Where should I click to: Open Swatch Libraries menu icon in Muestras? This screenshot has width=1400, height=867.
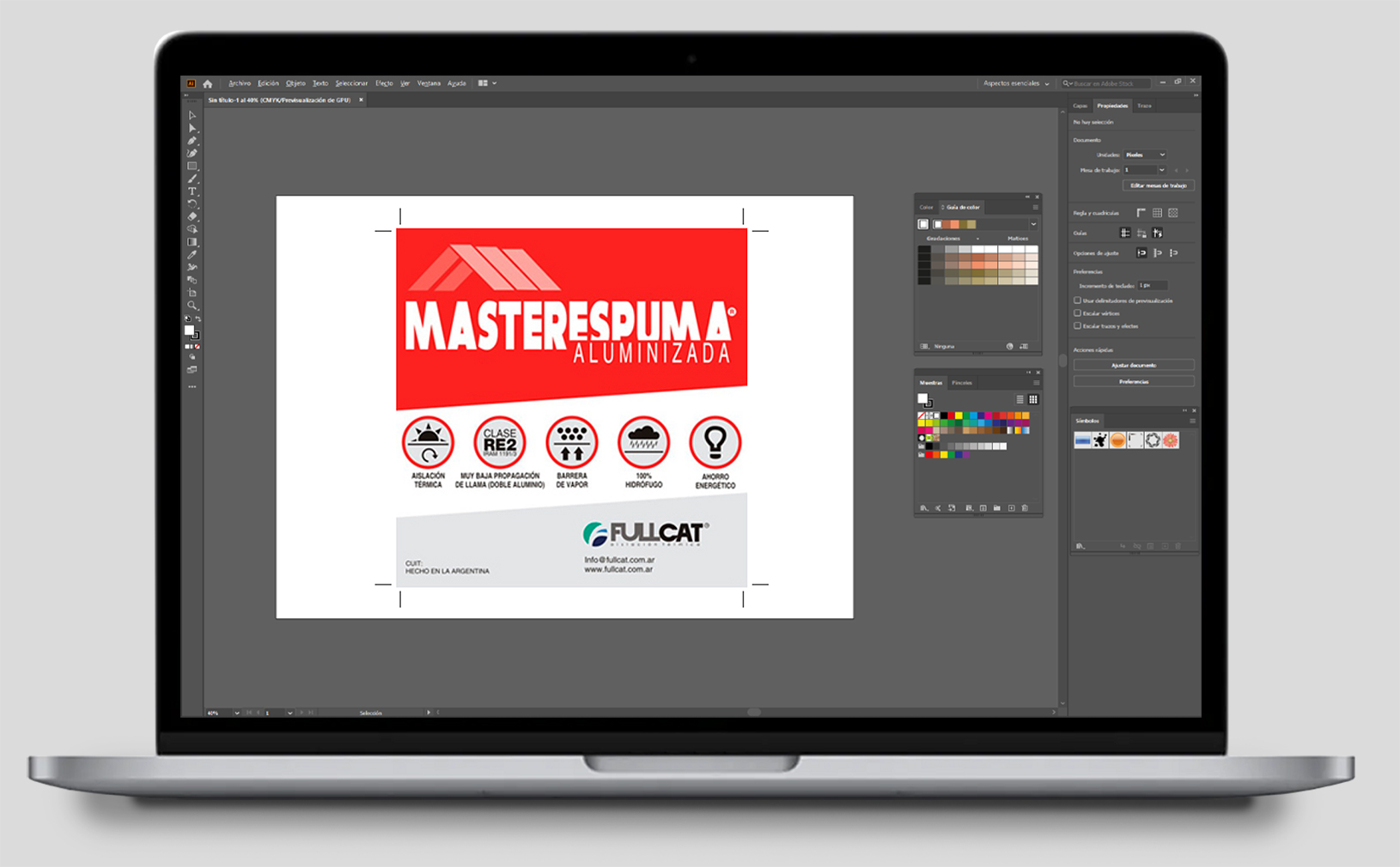(x=923, y=508)
